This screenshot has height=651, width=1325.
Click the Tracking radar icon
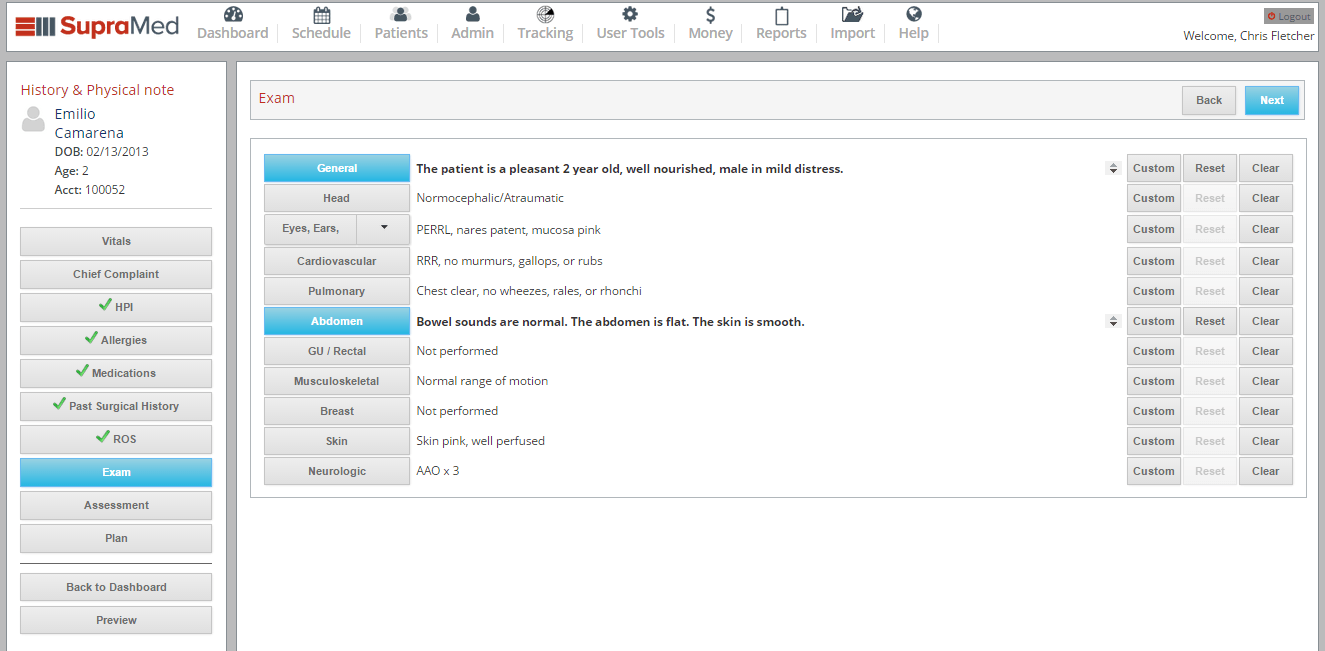[545, 15]
